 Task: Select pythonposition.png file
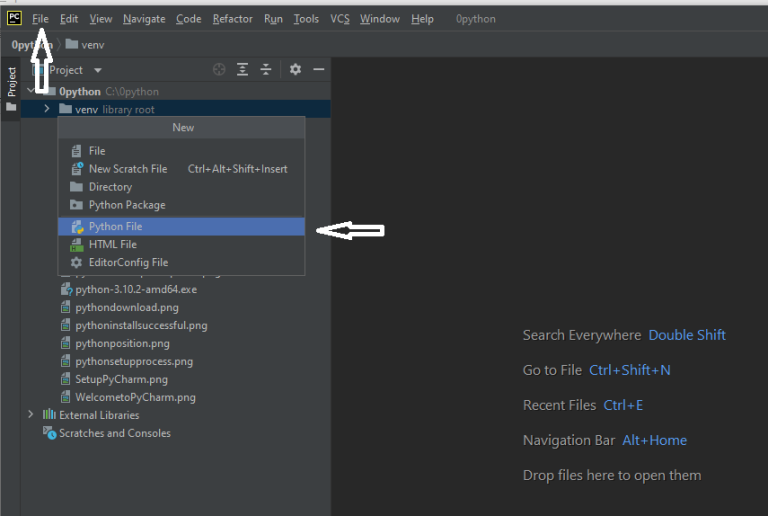tap(122, 344)
